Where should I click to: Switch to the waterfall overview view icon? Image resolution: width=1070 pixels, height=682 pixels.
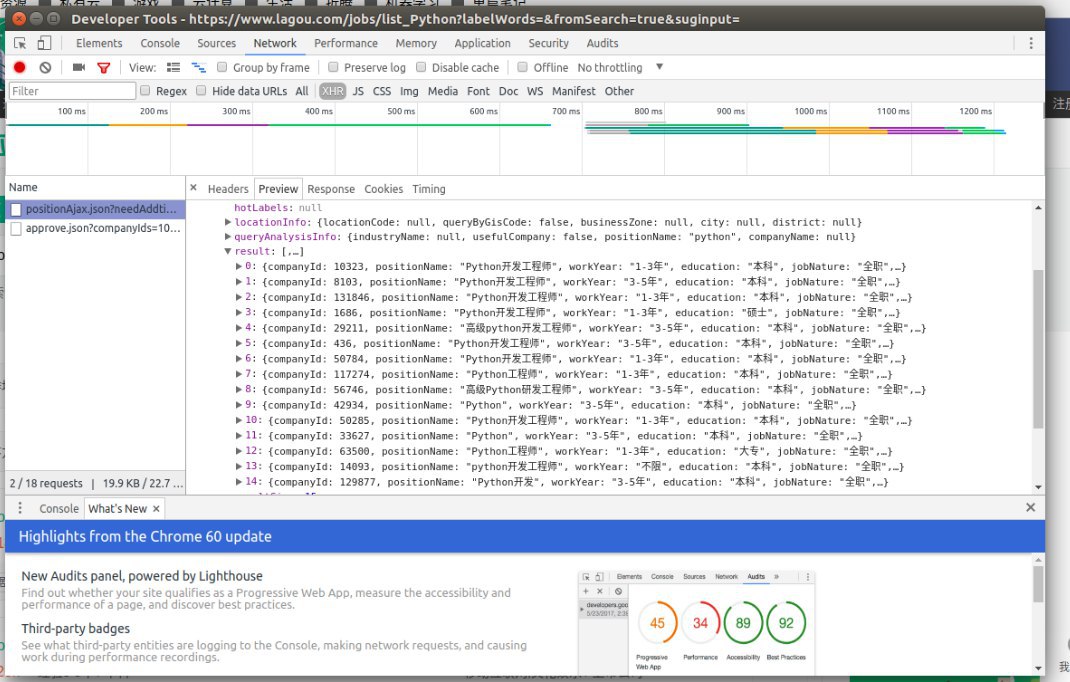point(198,67)
